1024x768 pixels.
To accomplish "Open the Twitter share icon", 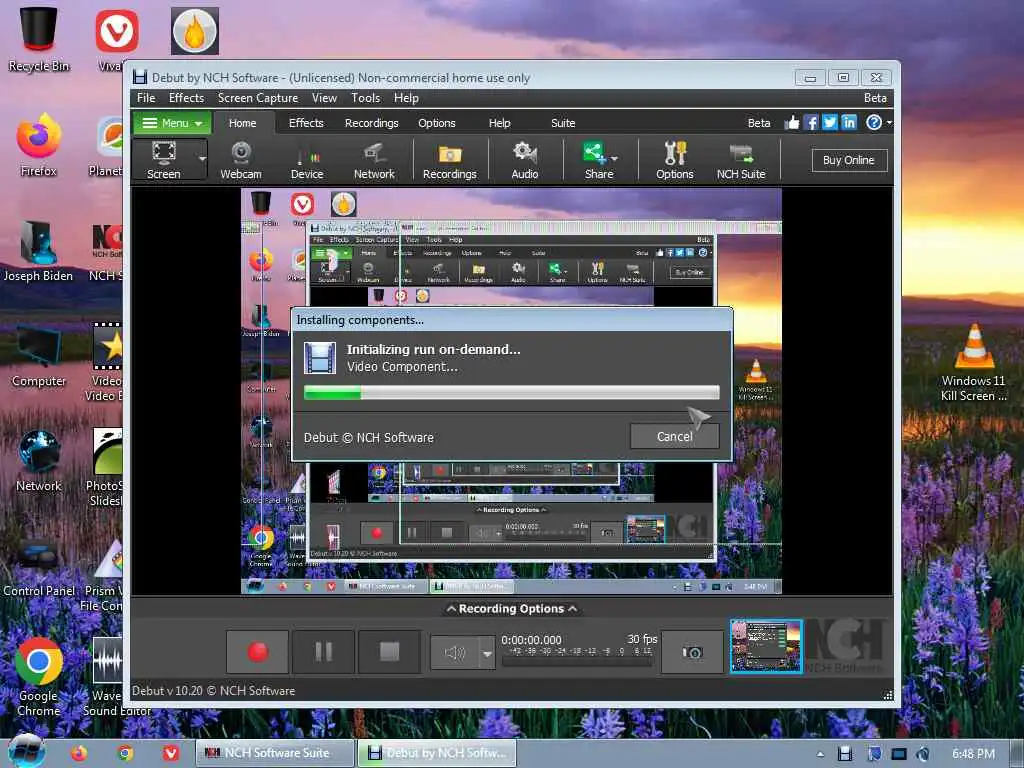I will point(830,122).
